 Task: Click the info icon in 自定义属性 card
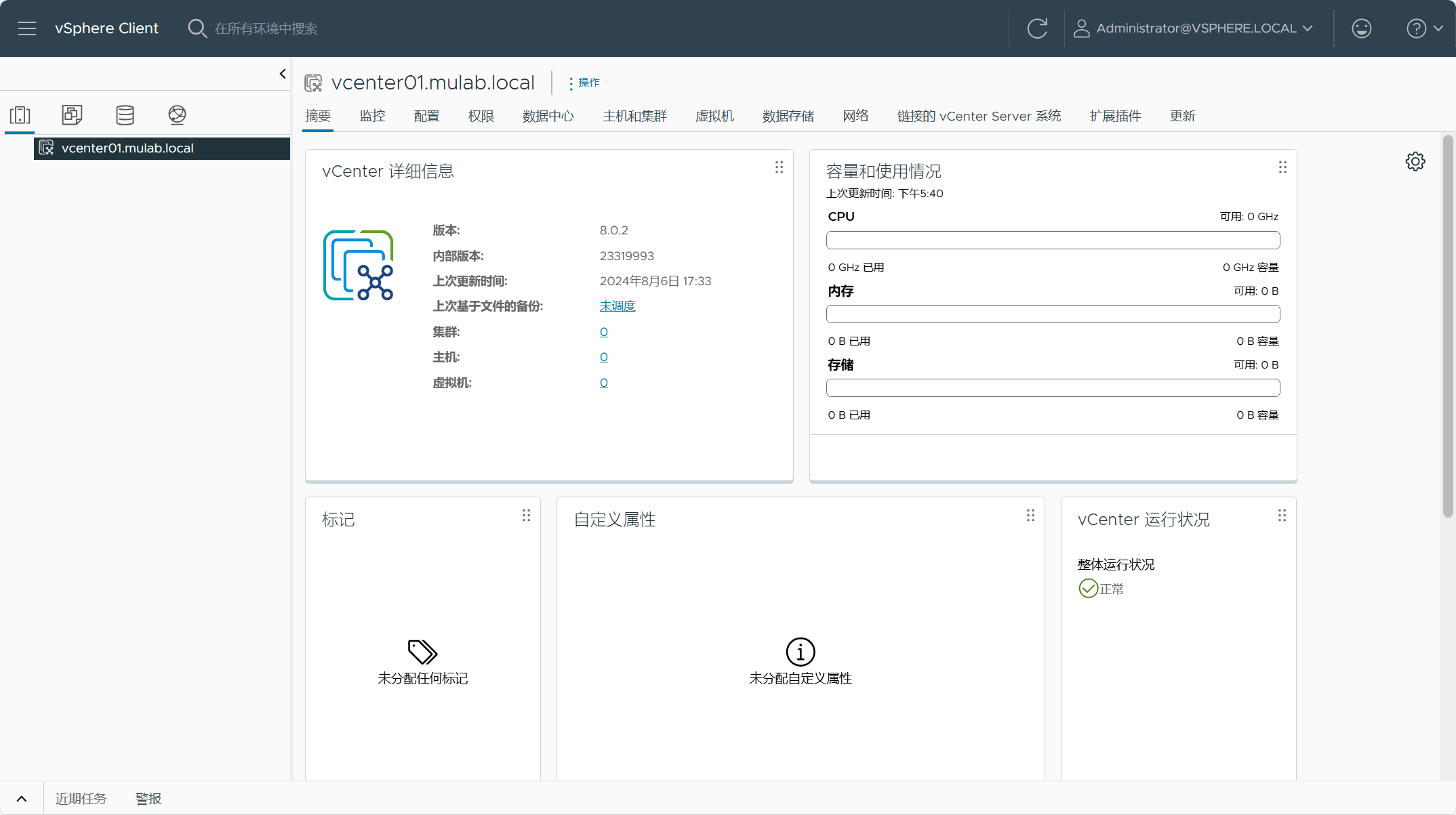(x=801, y=652)
